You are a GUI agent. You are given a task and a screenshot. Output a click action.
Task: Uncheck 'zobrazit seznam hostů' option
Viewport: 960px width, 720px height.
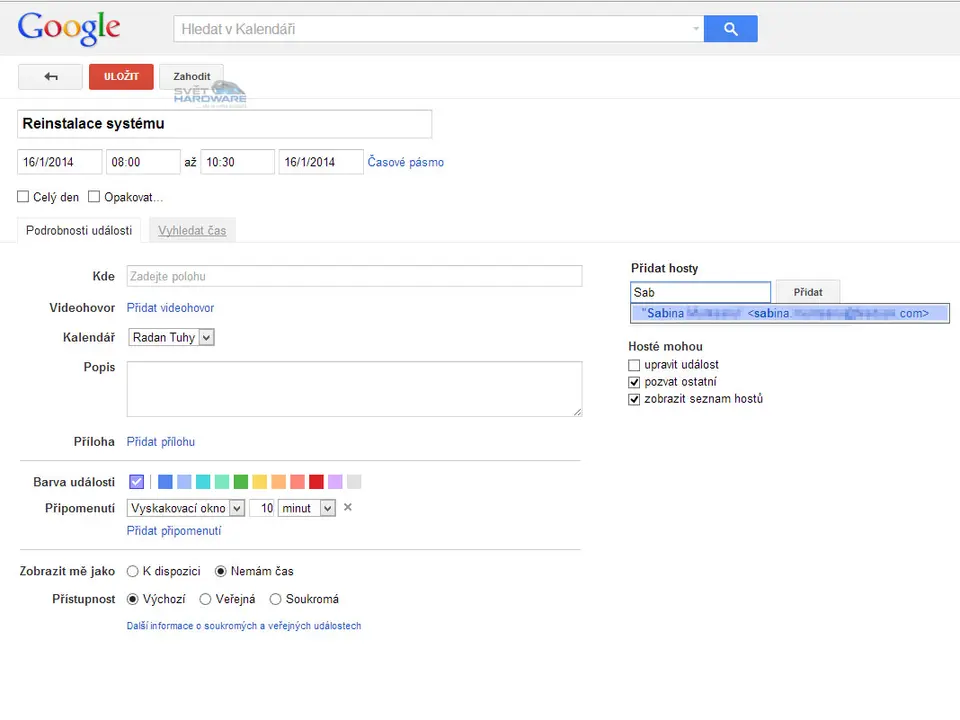click(634, 399)
